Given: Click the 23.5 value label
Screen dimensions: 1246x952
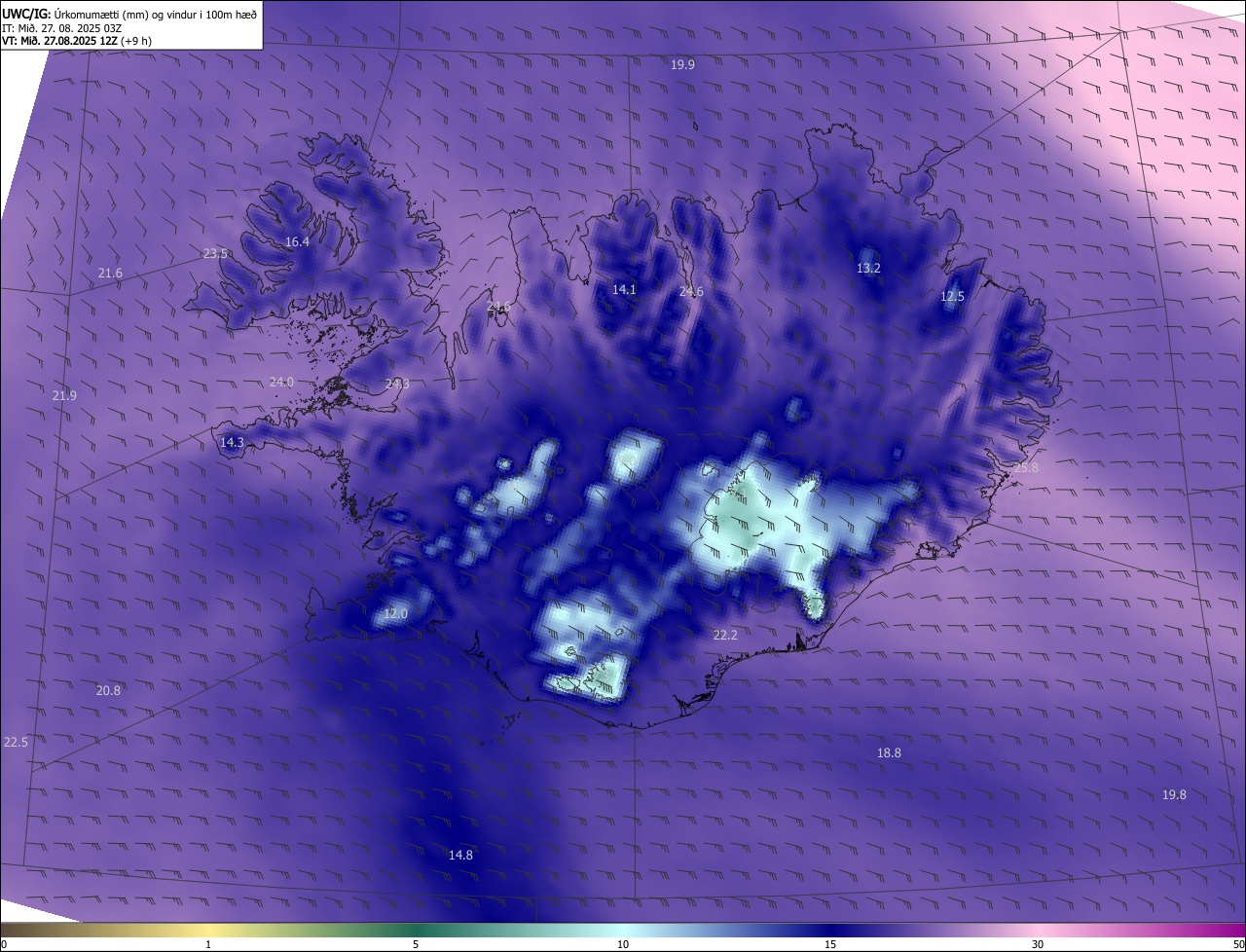Looking at the screenshot, I should (x=215, y=254).
